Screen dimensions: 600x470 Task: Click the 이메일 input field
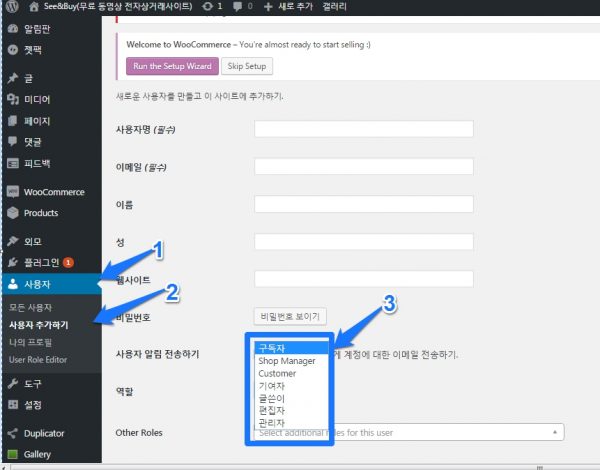(x=364, y=166)
